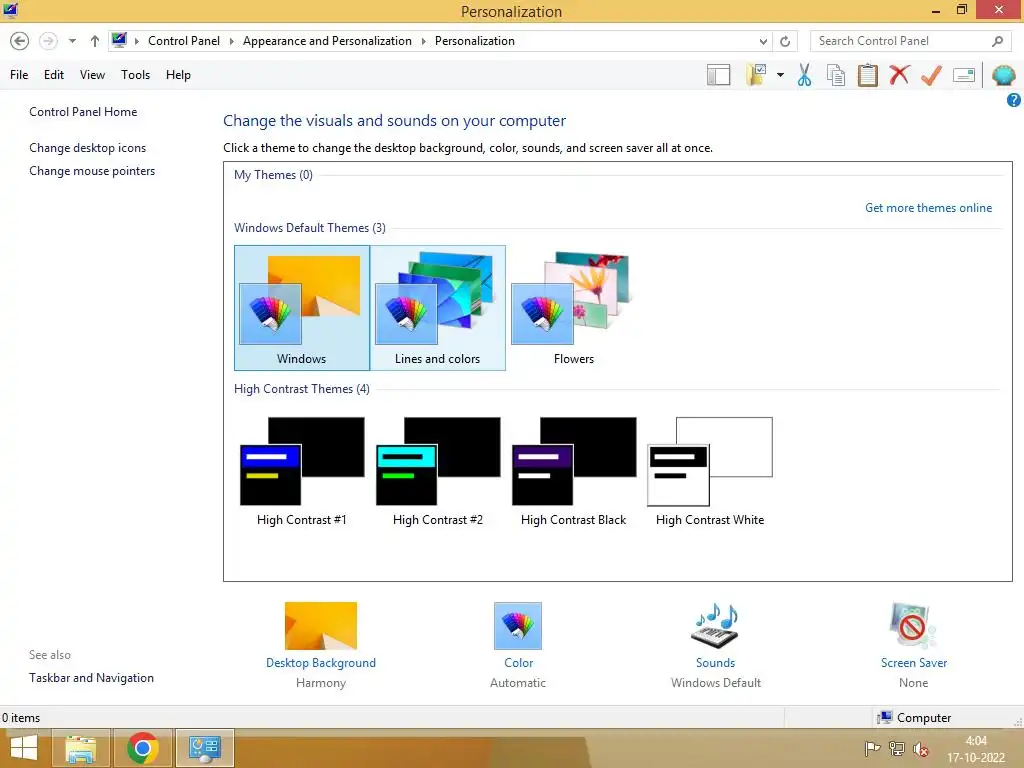Viewport: 1024px width, 768px height.
Task: Open the Desktop Background settings icon
Action: coord(321,626)
